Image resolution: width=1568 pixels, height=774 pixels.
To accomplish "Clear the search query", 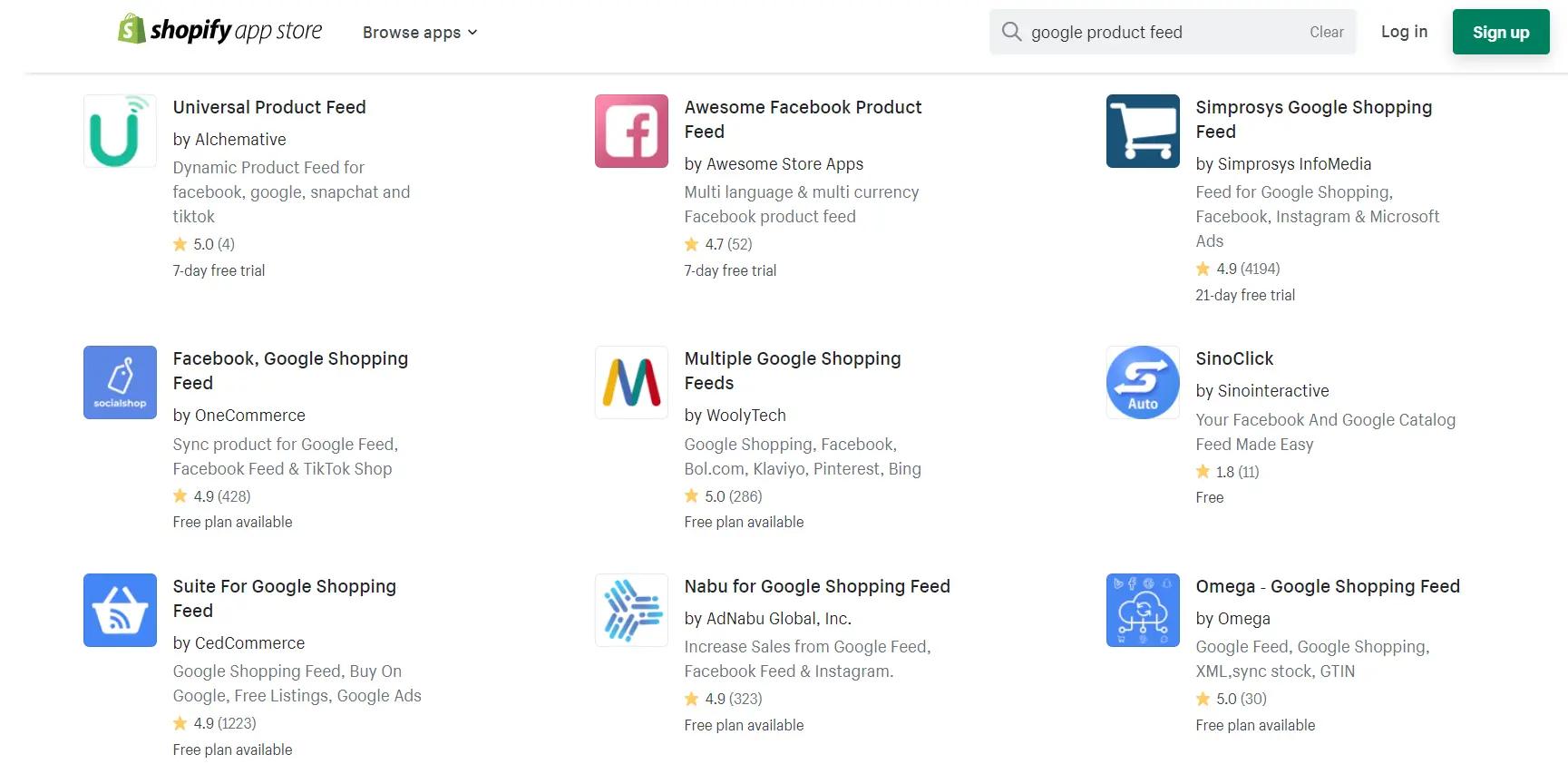I will pos(1326,32).
